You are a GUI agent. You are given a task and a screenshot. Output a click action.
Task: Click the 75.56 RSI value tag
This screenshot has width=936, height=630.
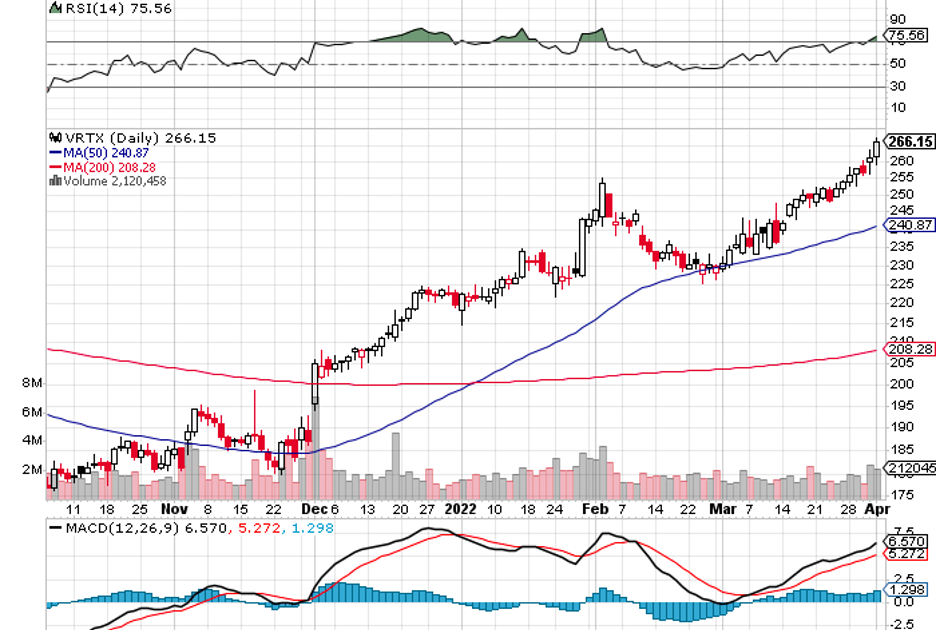tap(907, 36)
